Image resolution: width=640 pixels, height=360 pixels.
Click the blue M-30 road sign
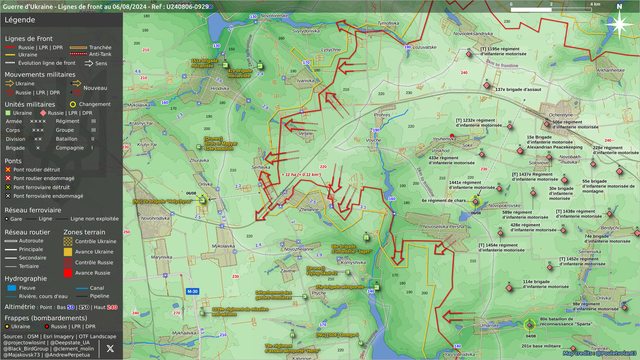pyautogui.click(x=192, y=291)
